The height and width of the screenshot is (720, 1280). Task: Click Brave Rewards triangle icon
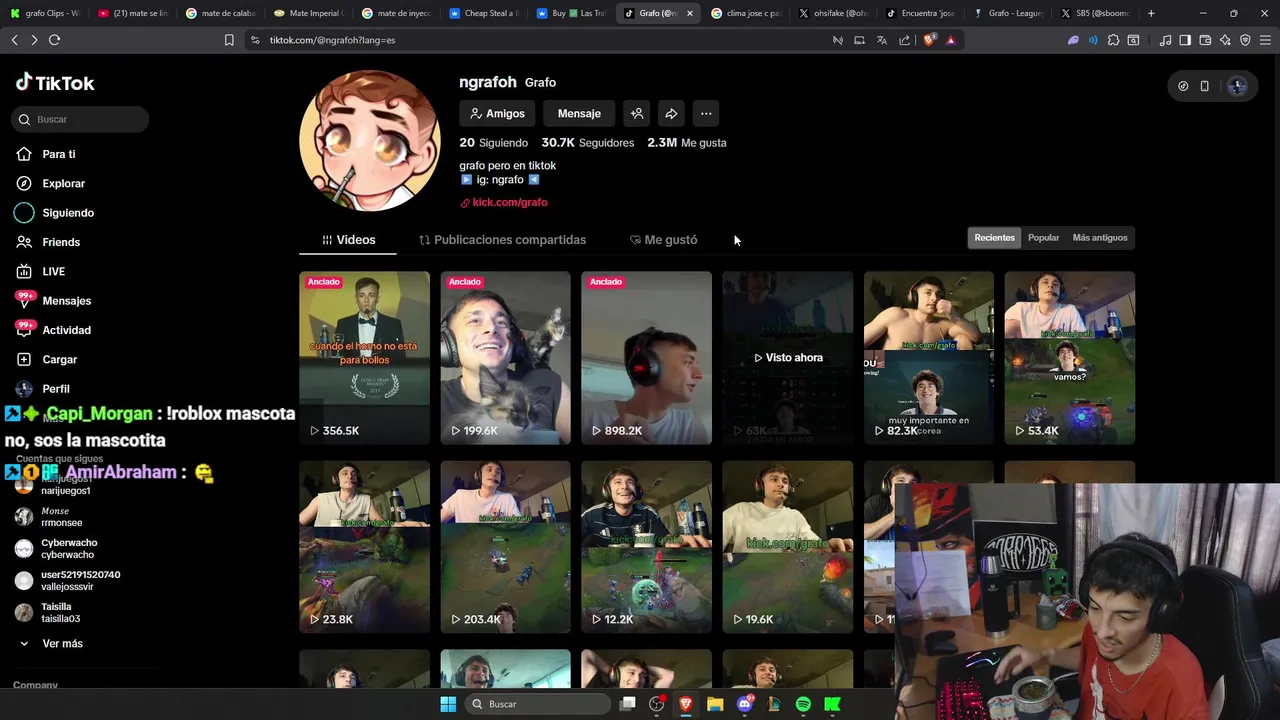(x=950, y=40)
